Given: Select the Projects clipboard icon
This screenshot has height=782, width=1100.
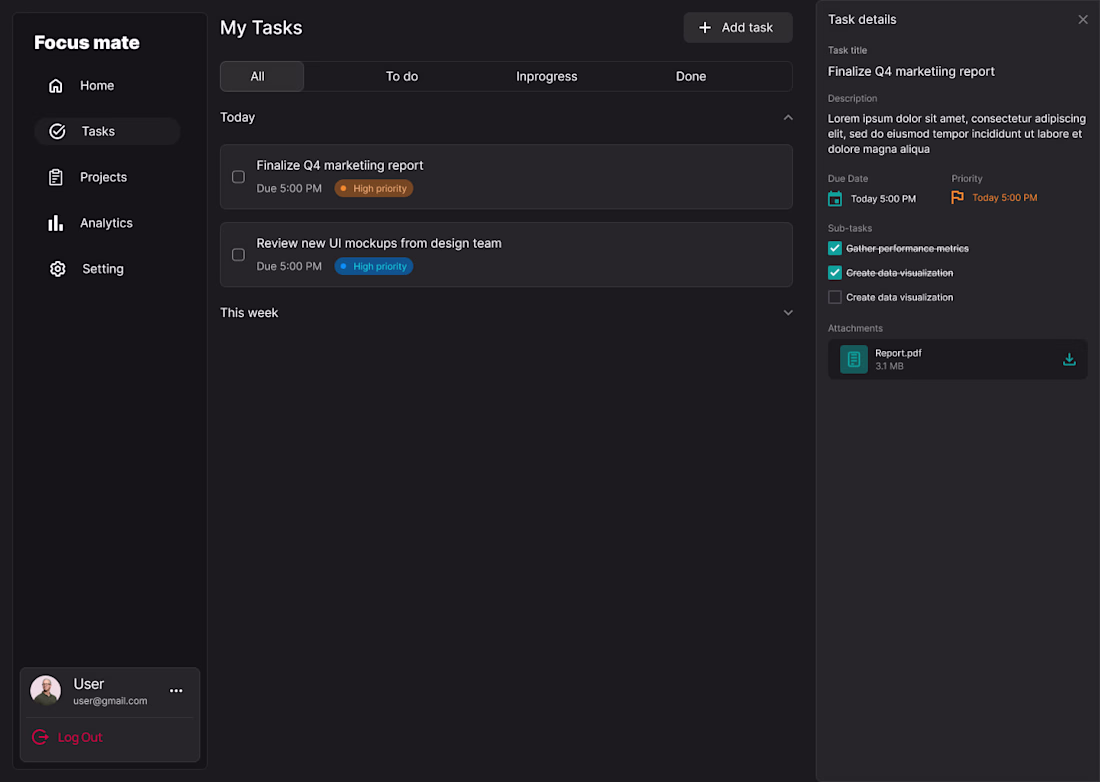Looking at the screenshot, I should (x=56, y=177).
